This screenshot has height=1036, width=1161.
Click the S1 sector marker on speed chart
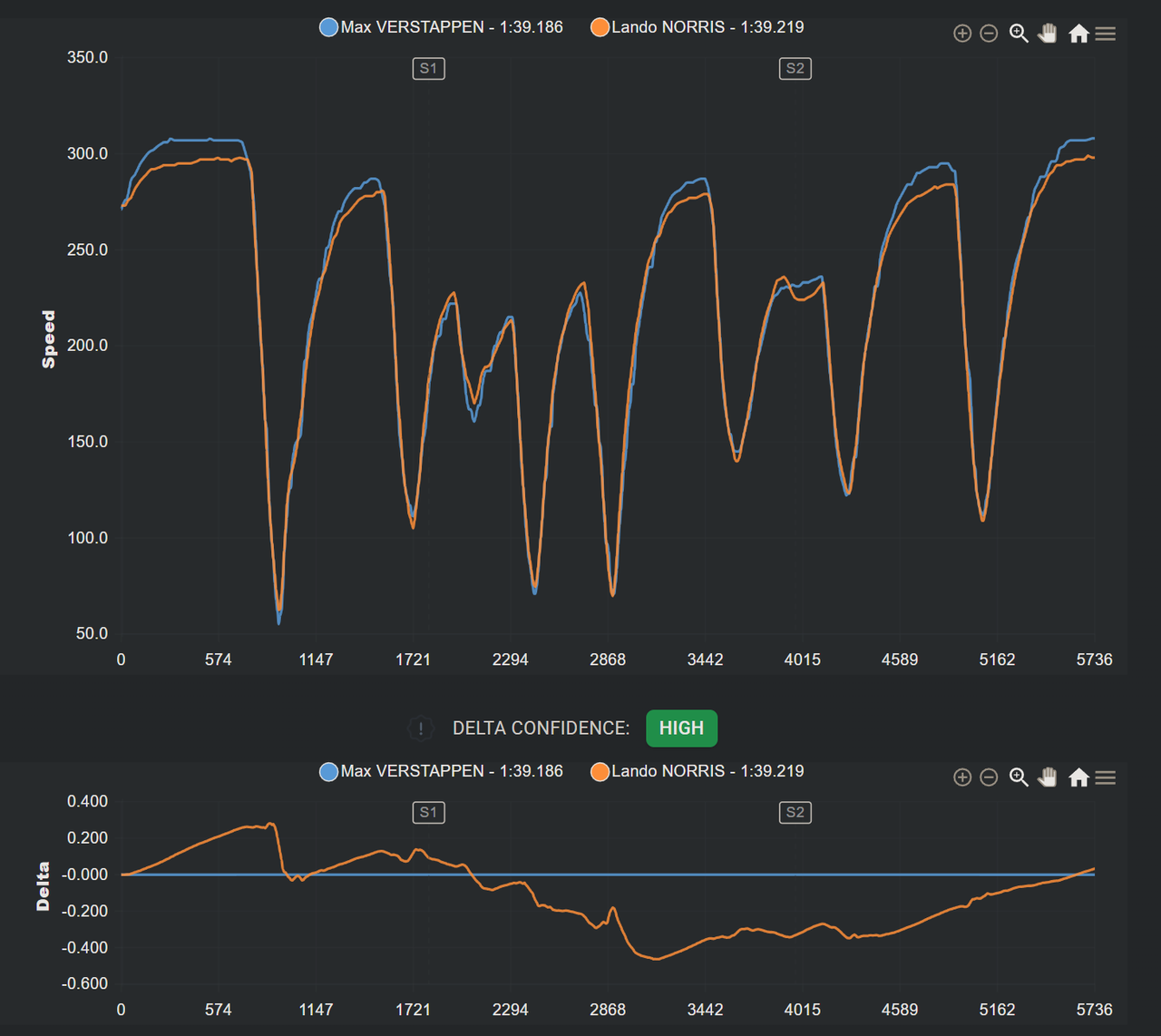pos(428,68)
